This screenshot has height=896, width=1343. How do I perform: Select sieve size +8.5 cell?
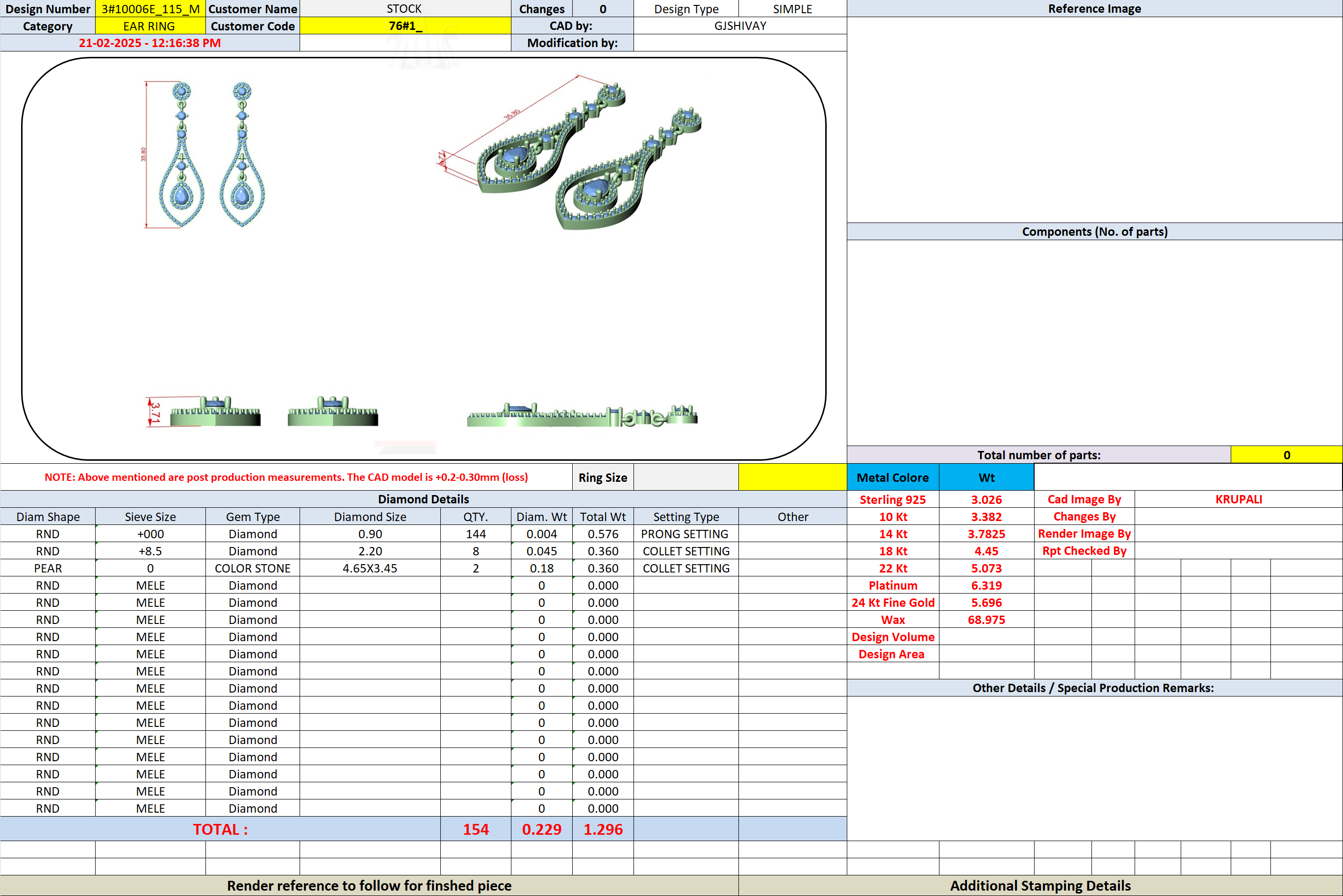151,551
